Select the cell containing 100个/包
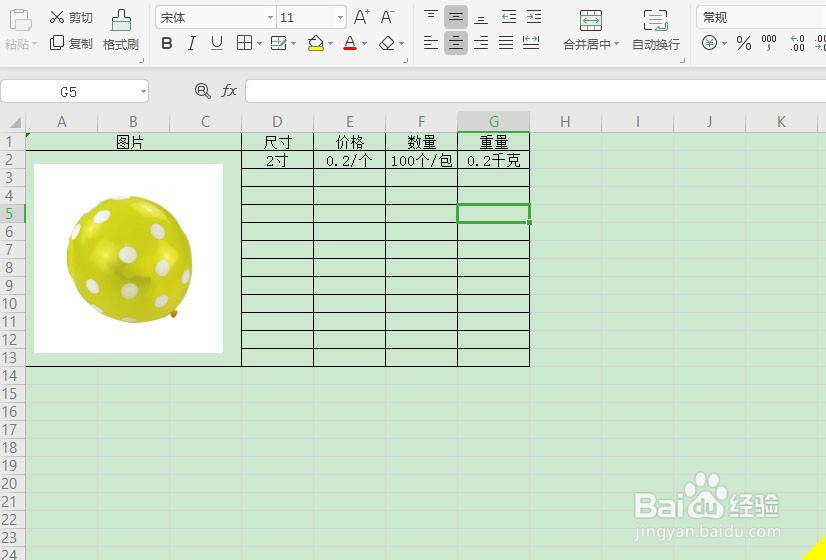The image size is (826, 560). 421,160
